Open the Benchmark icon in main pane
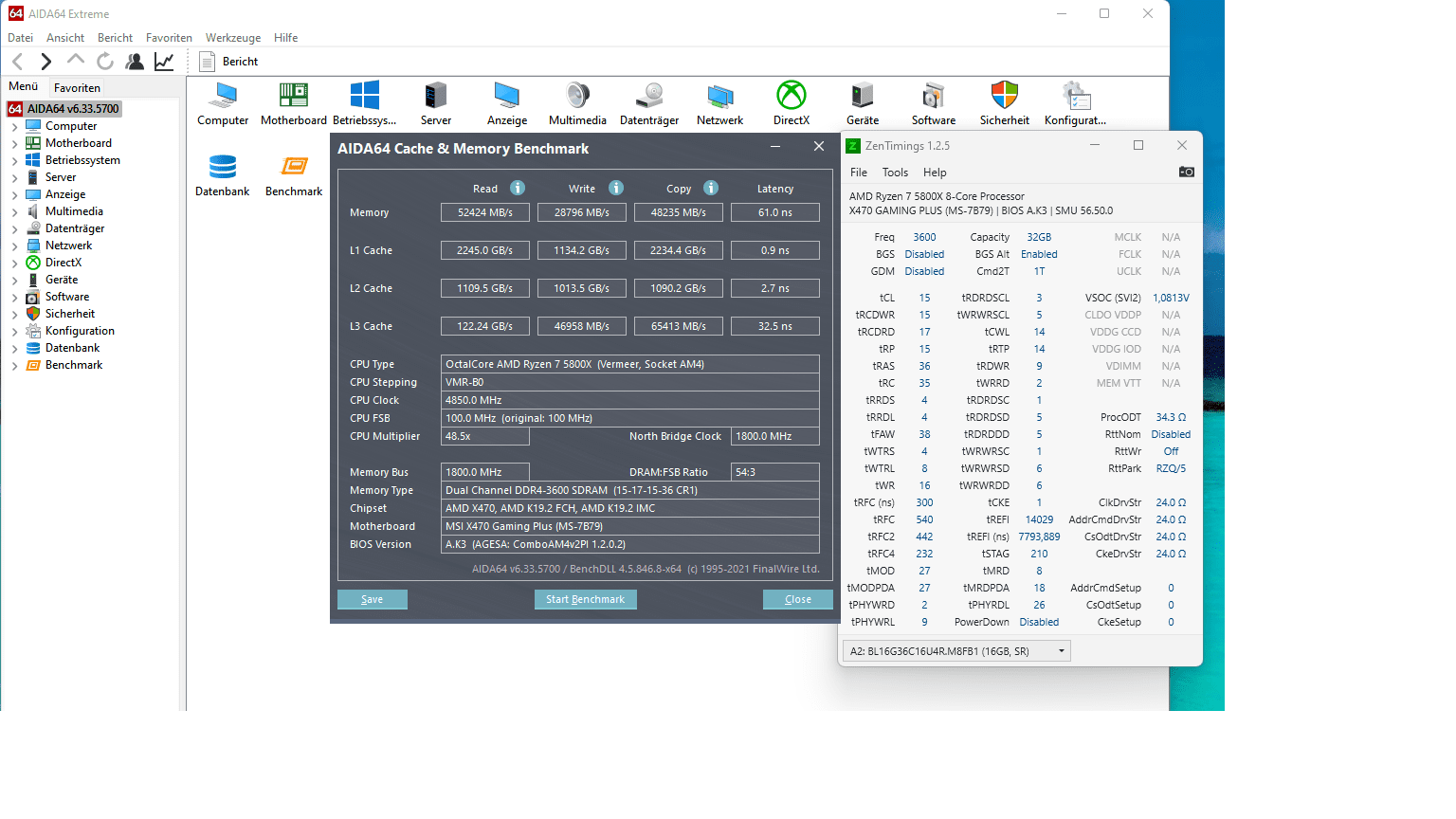 (294, 174)
